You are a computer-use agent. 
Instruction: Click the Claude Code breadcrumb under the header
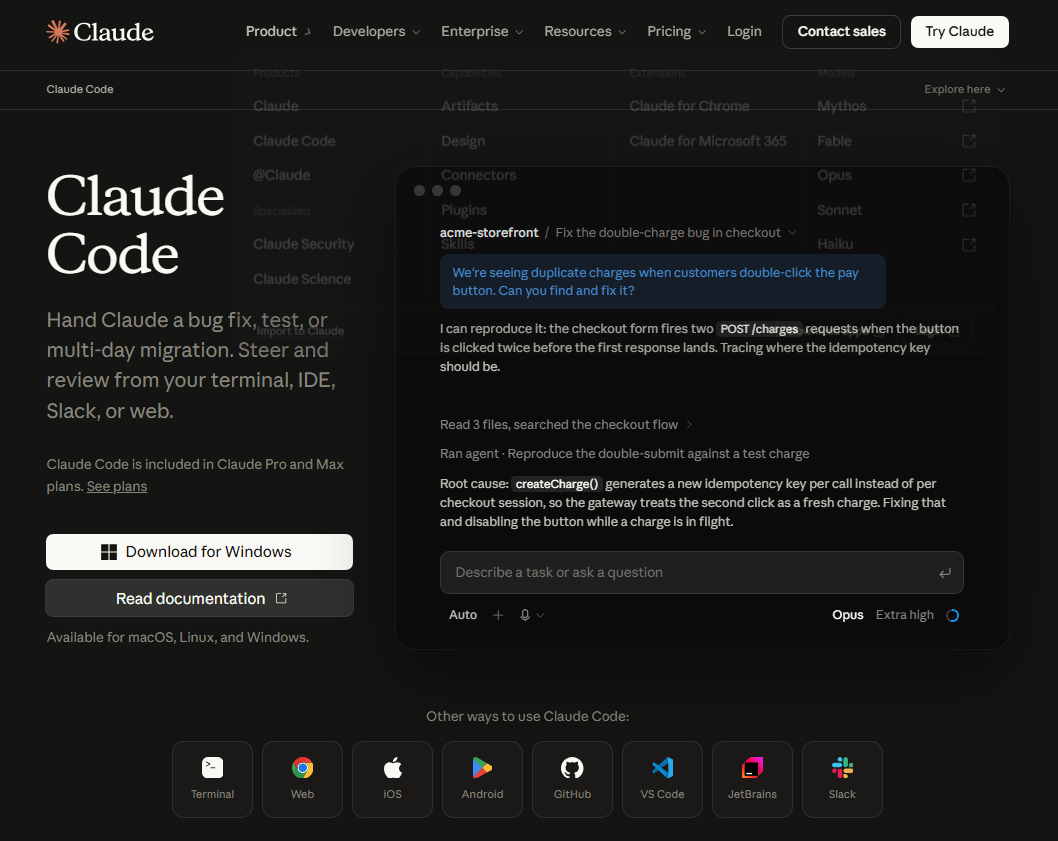pyautogui.click(x=80, y=89)
